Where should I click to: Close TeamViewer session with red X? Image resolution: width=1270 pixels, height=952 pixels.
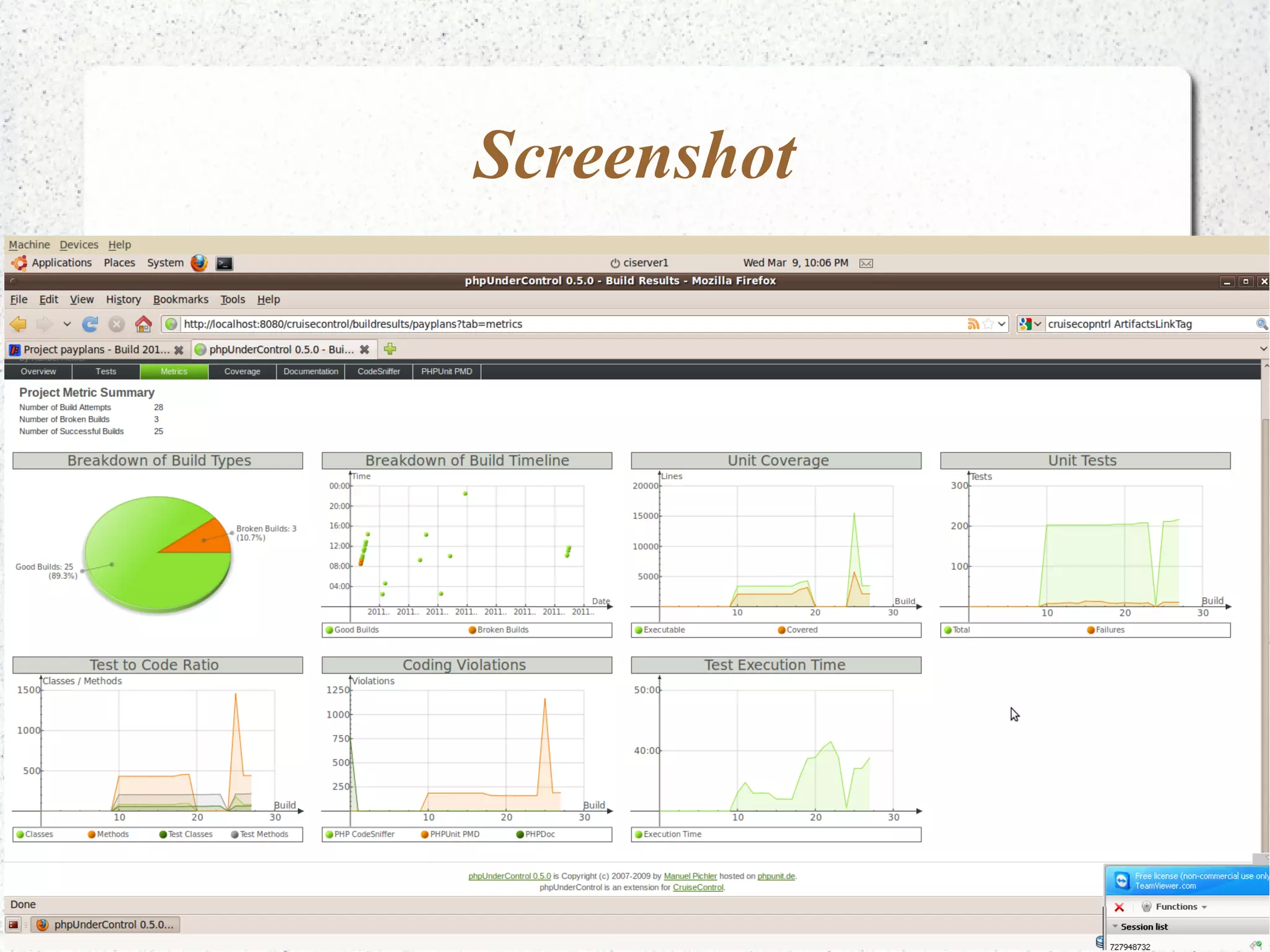1119,907
